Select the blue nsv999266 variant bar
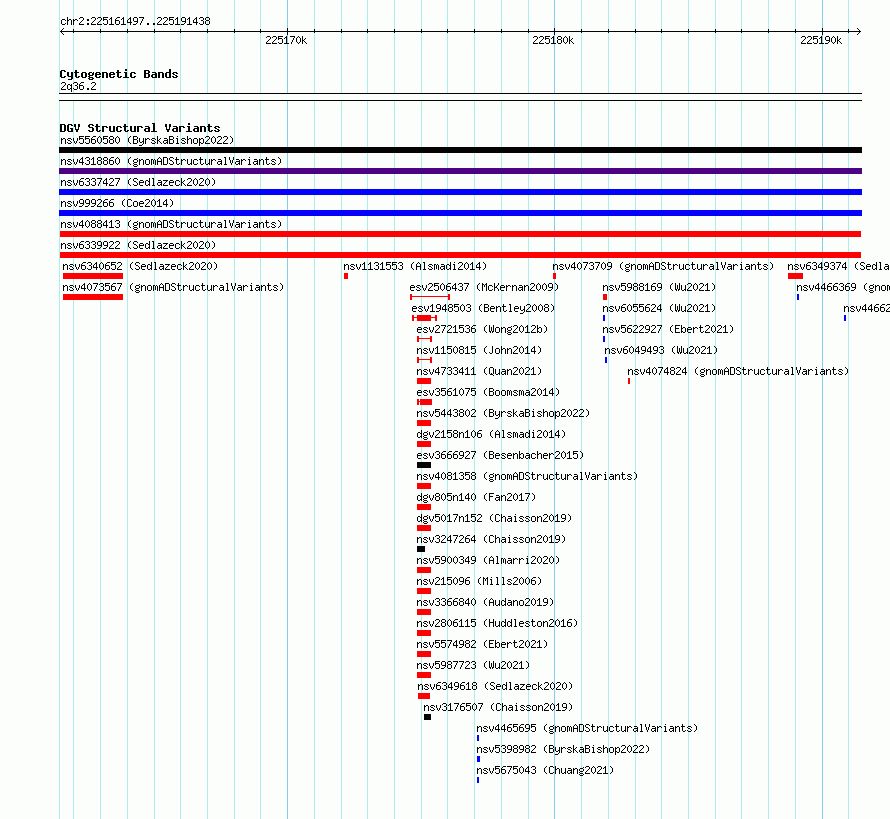 click(x=460, y=213)
